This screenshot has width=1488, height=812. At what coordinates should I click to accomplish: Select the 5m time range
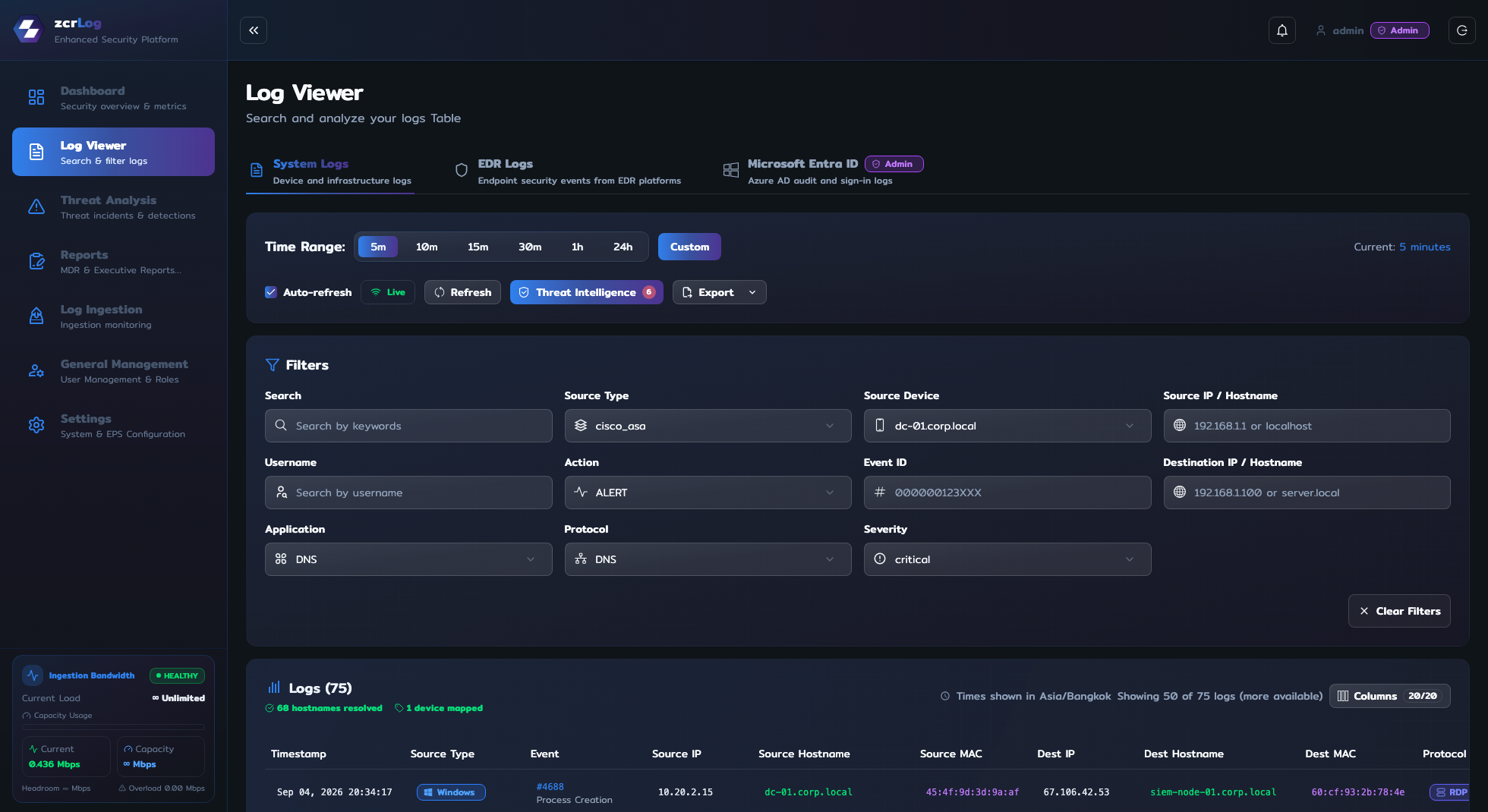coord(378,247)
